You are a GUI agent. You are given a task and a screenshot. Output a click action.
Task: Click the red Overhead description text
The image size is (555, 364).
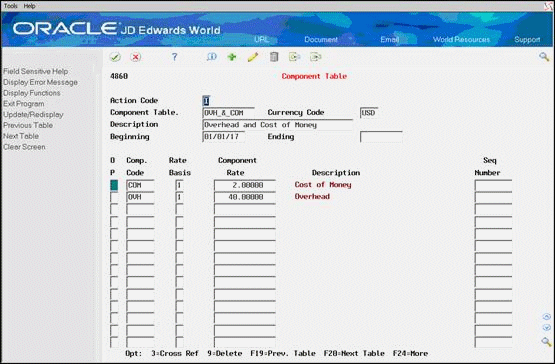point(312,197)
